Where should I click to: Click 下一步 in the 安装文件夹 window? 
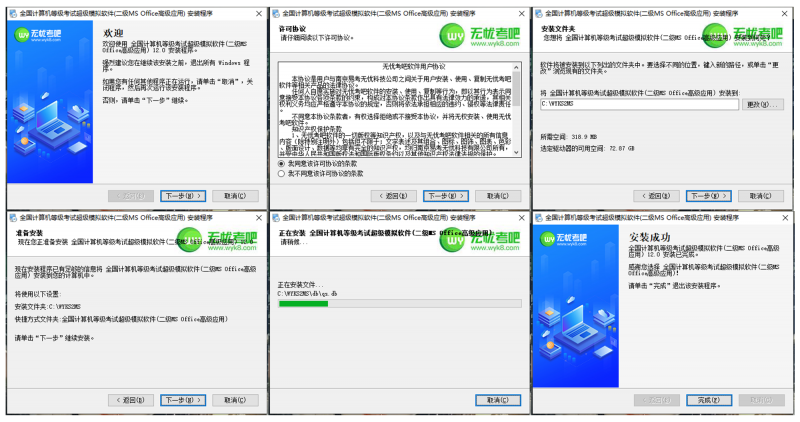pos(709,196)
